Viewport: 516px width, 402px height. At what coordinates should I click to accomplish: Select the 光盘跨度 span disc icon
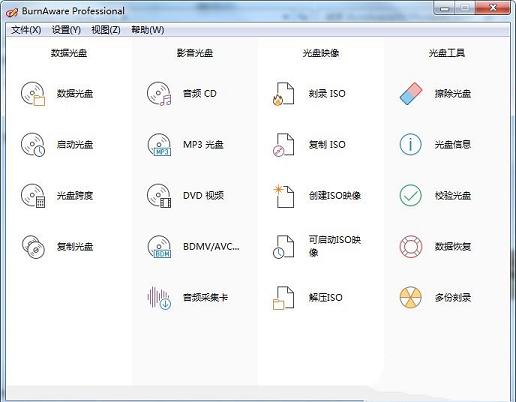(33, 196)
